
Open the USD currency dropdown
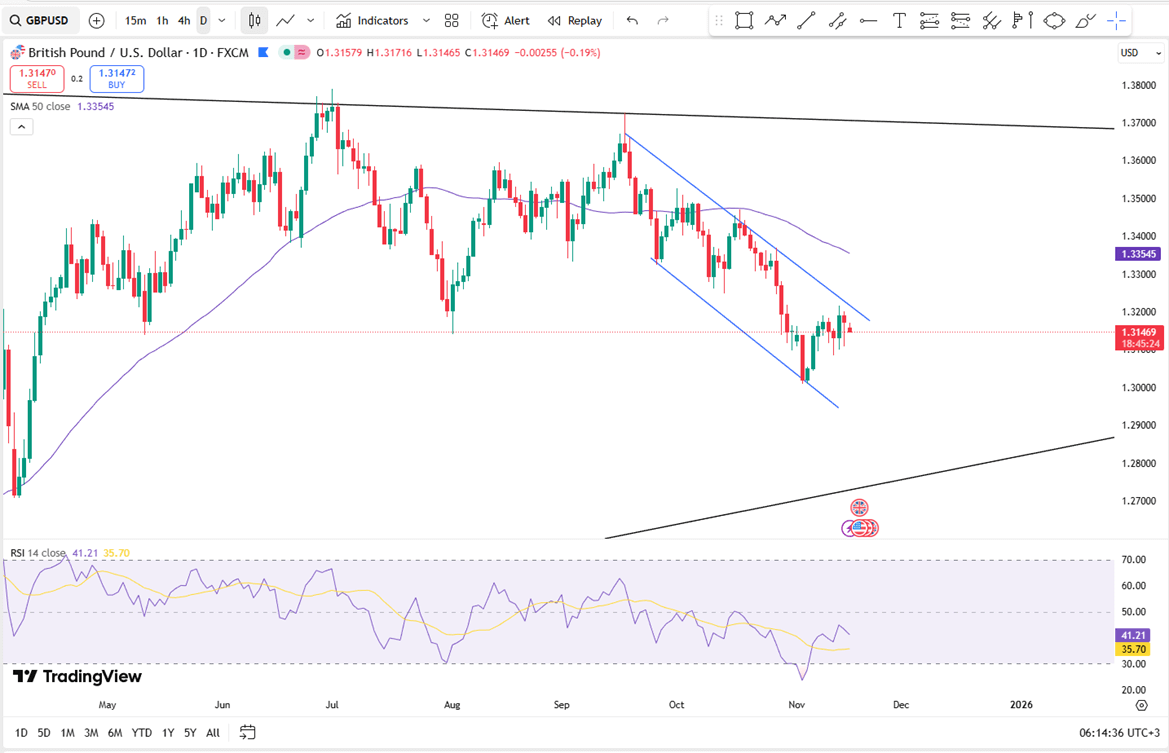coord(1140,53)
